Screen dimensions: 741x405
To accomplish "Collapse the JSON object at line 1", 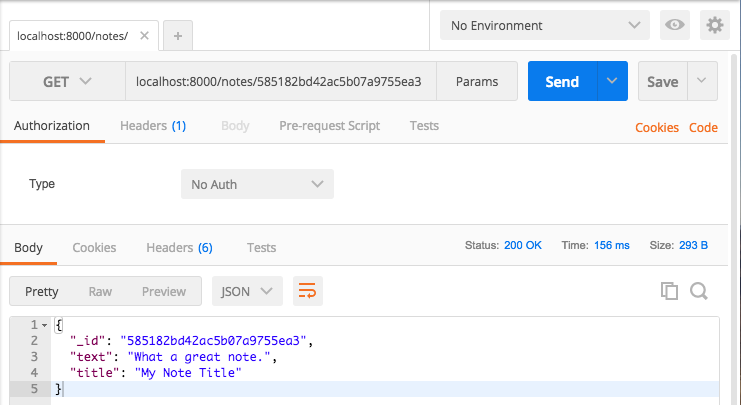I will [x=46, y=326].
